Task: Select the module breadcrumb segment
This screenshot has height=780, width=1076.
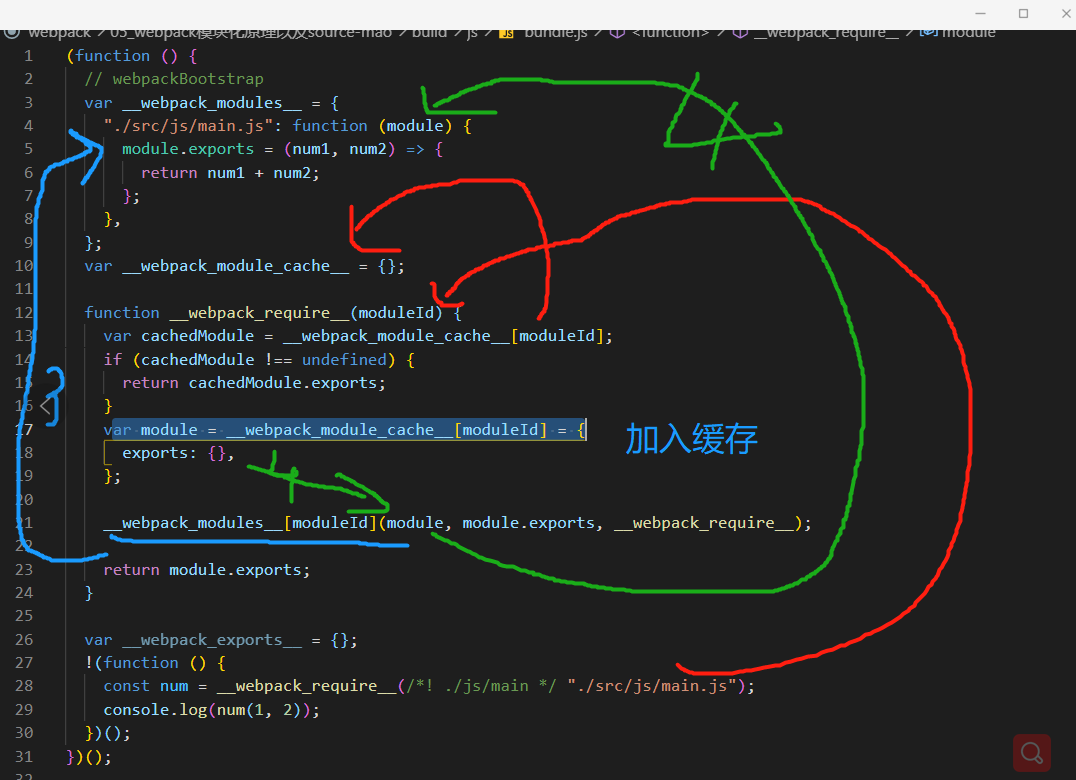Action: [x=969, y=32]
